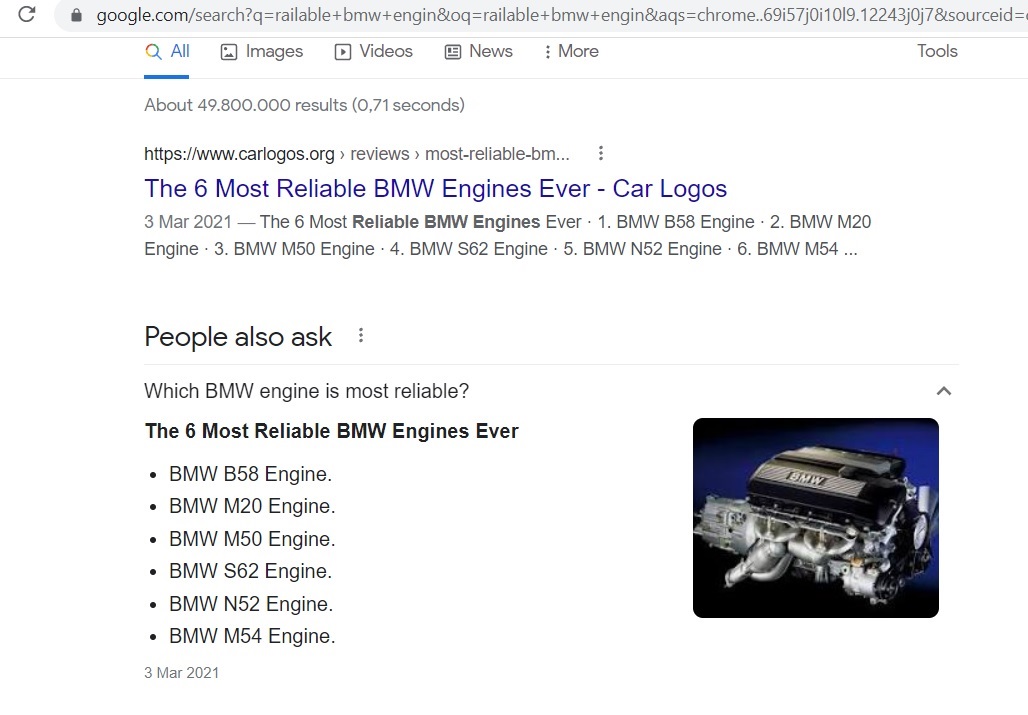Open People also ask options menu
The image size is (1028, 715).
click(361, 336)
